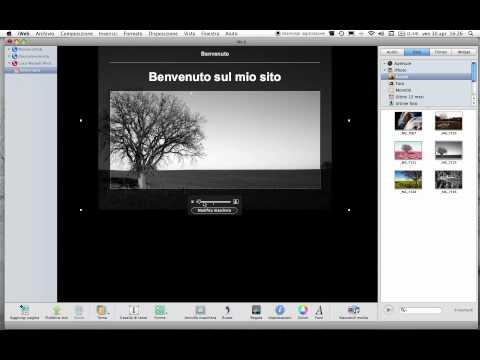Select iPhoto in the media source list

(x=400, y=70)
